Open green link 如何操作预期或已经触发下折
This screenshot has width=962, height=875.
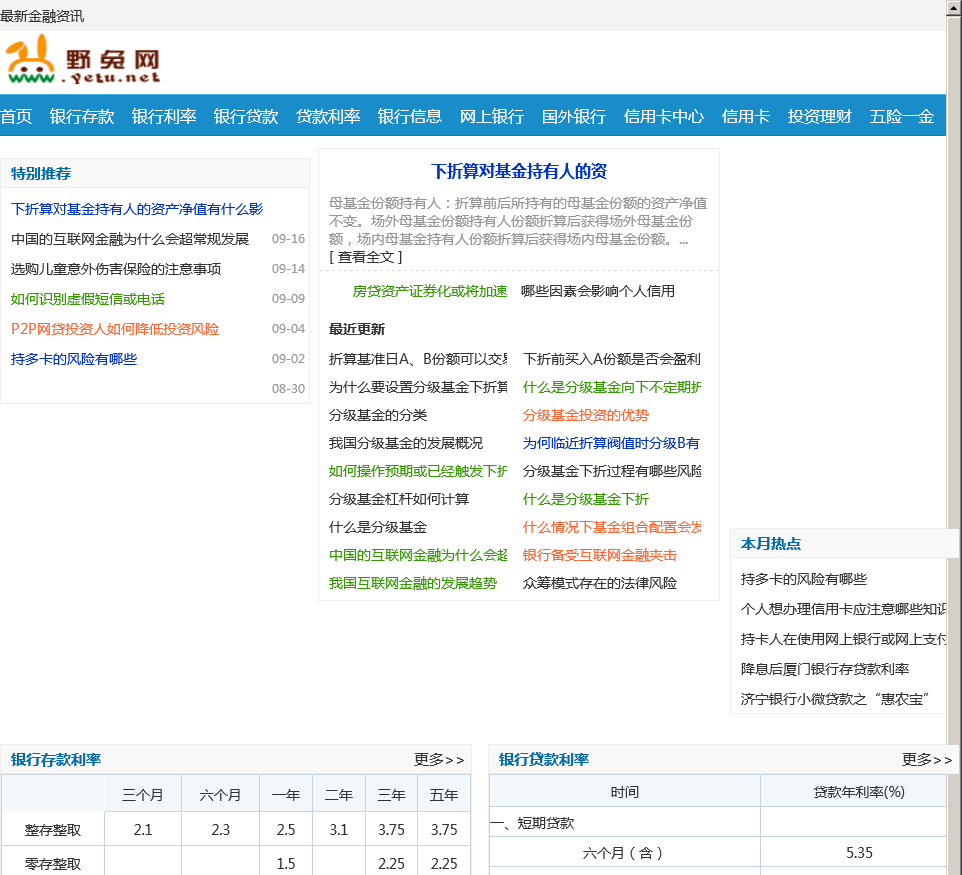[x=418, y=471]
